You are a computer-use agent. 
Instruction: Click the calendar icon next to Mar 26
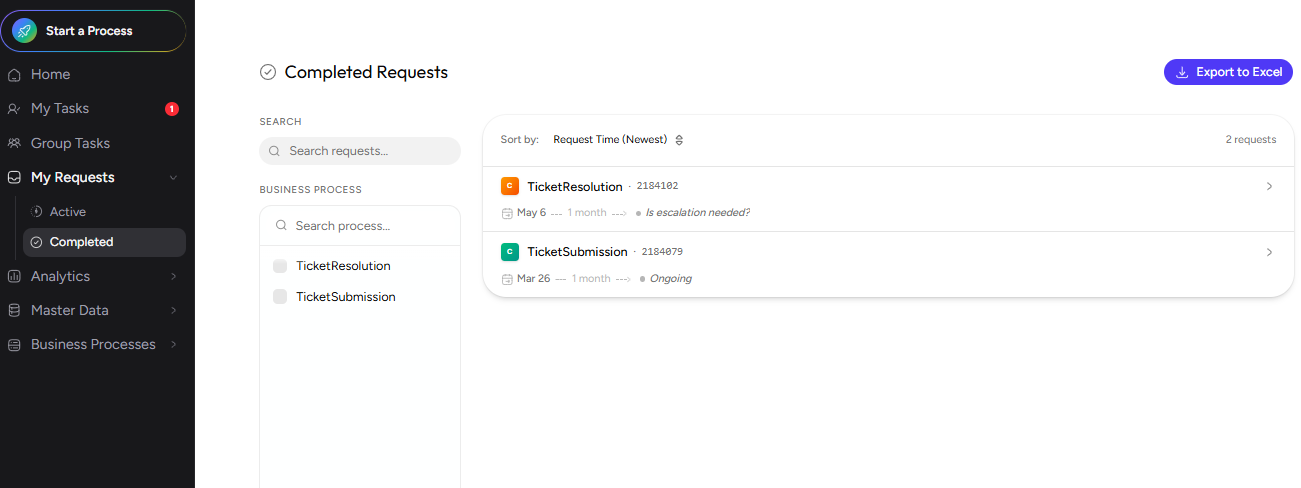pos(507,279)
